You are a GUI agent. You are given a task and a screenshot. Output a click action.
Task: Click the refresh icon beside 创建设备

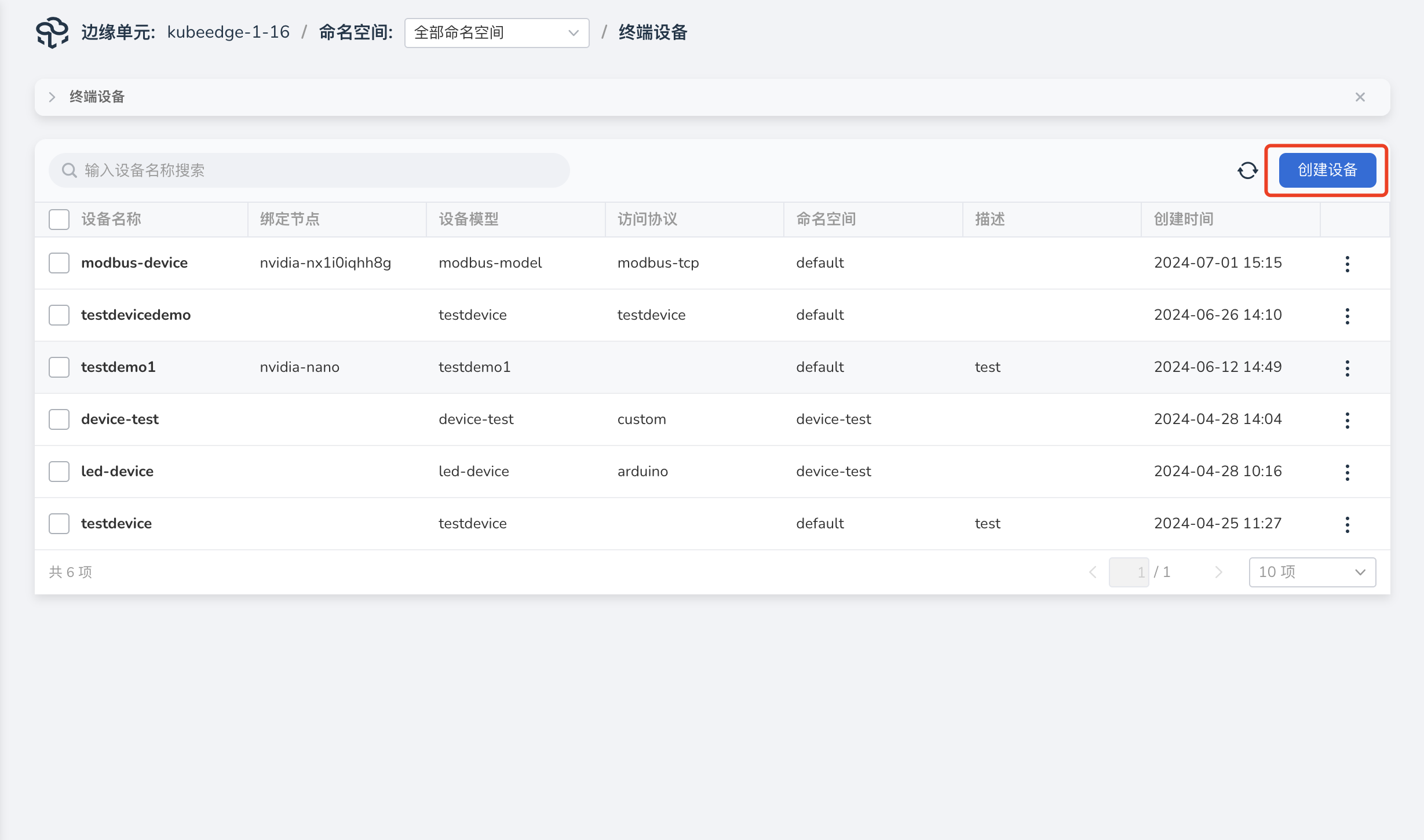coord(1247,170)
